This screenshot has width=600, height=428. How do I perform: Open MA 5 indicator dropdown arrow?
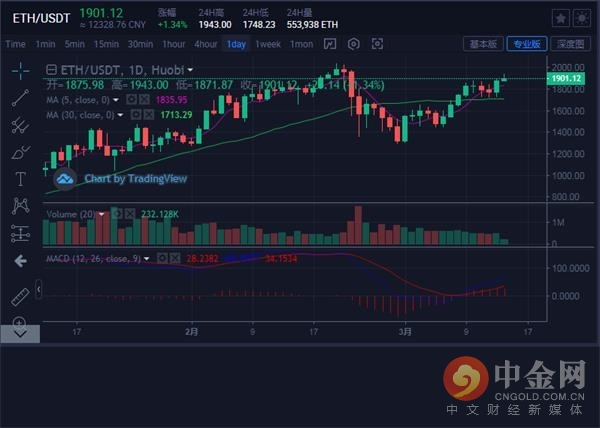pyautogui.click(x=116, y=100)
